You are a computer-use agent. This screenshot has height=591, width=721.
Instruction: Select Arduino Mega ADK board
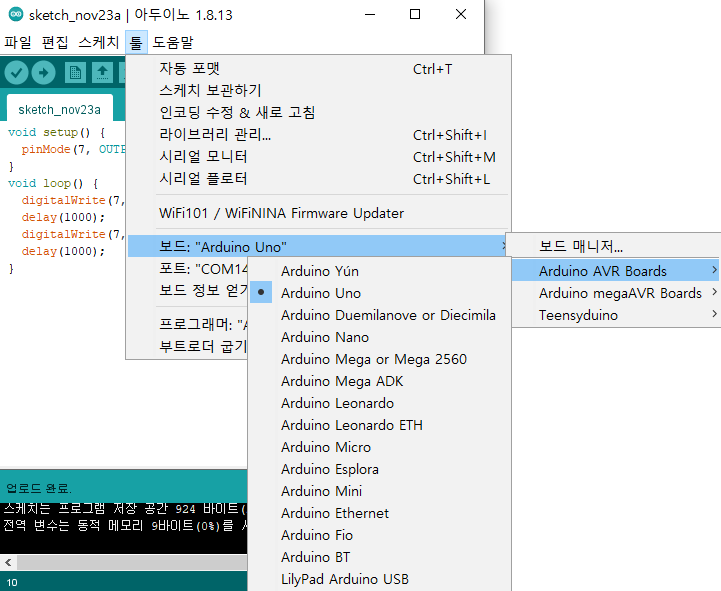[x=379, y=381]
